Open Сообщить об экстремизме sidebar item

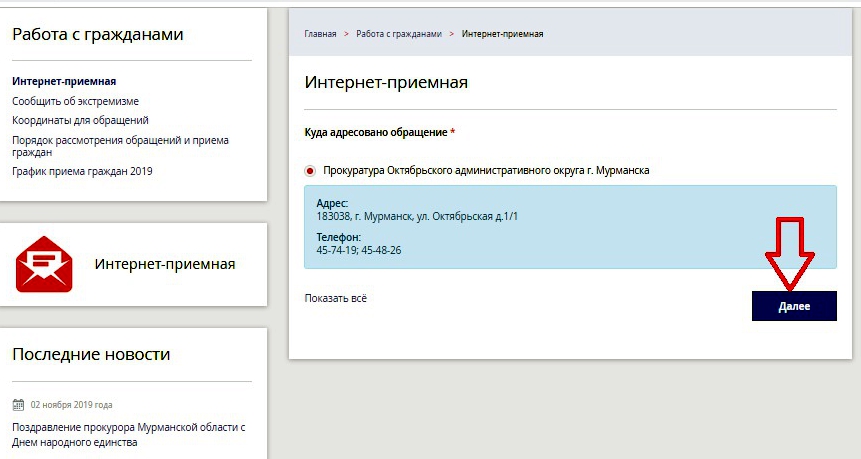(75, 101)
